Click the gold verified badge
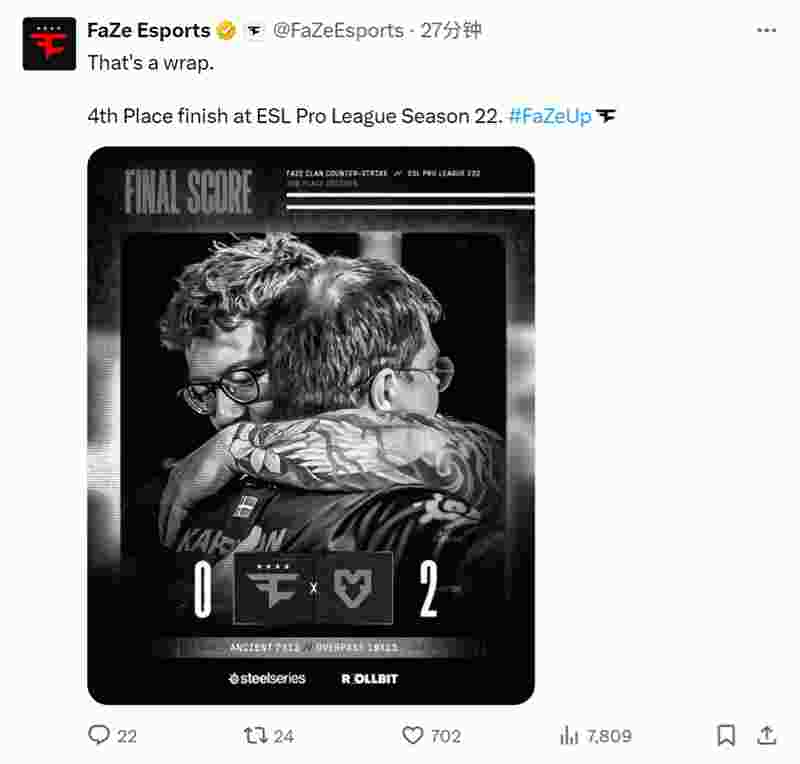The height and width of the screenshot is (764, 800). [226, 31]
